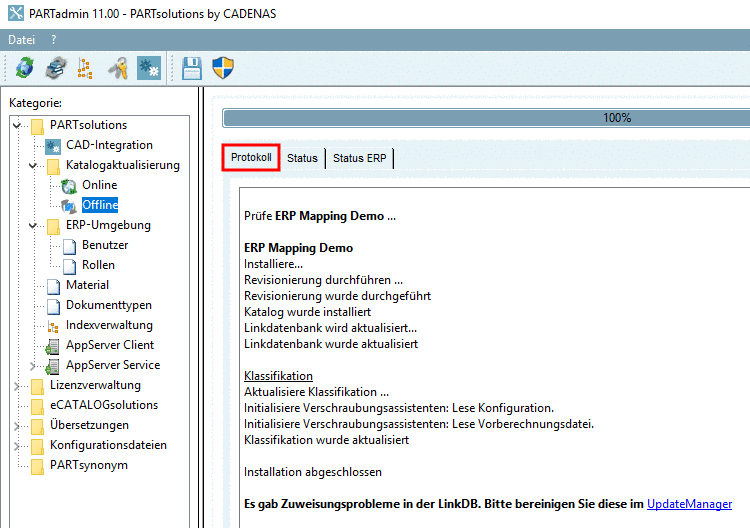Click the PARTsynonym folder icon
This screenshot has height=528, width=750.
(x=37, y=467)
